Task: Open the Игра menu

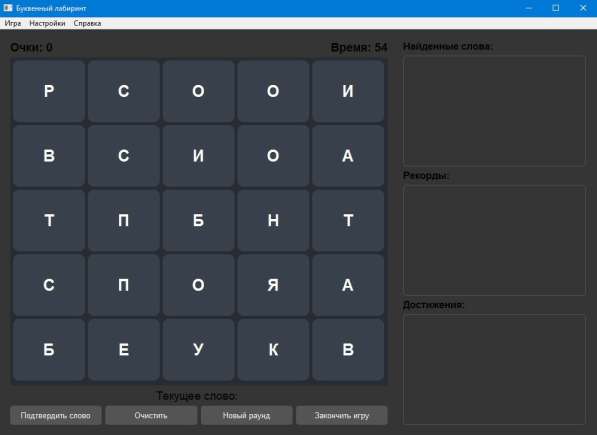Action: tap(13, 23)
